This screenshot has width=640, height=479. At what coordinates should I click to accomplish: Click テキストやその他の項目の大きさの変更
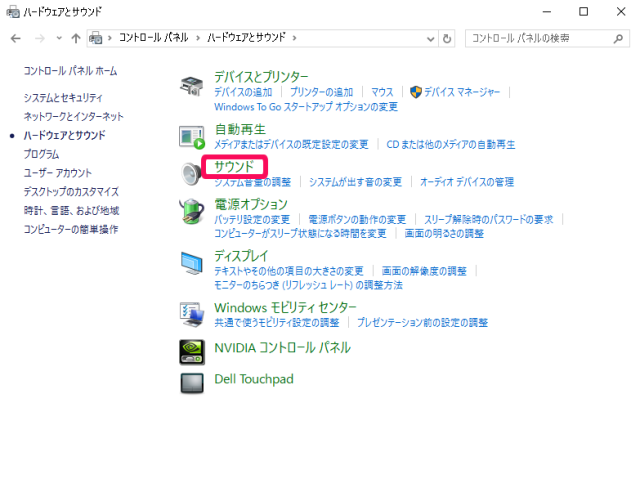point(289,271)
